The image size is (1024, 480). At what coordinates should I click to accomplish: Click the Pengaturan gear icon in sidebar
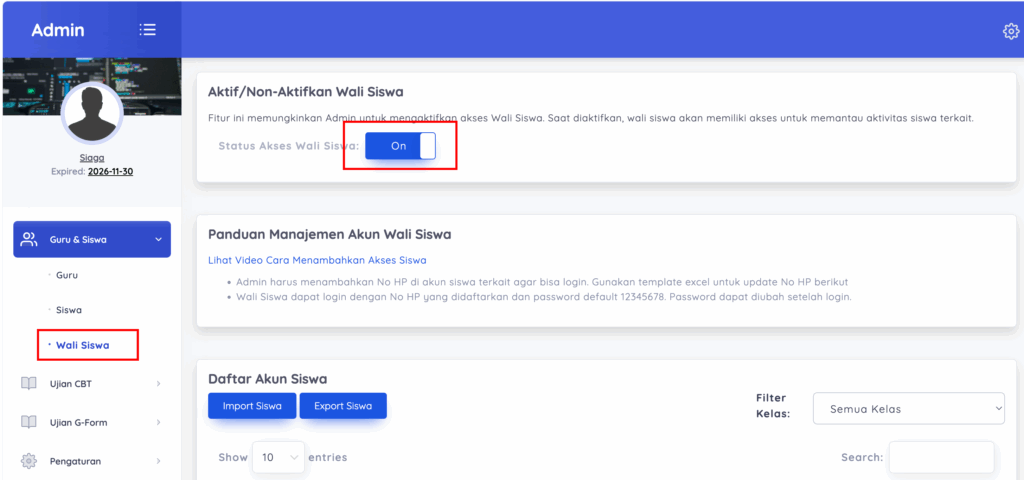point(29,461)
